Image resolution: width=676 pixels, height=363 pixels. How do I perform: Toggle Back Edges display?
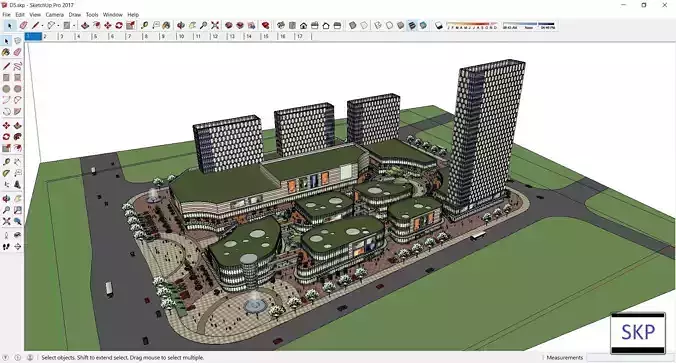(x=364, y=26)
